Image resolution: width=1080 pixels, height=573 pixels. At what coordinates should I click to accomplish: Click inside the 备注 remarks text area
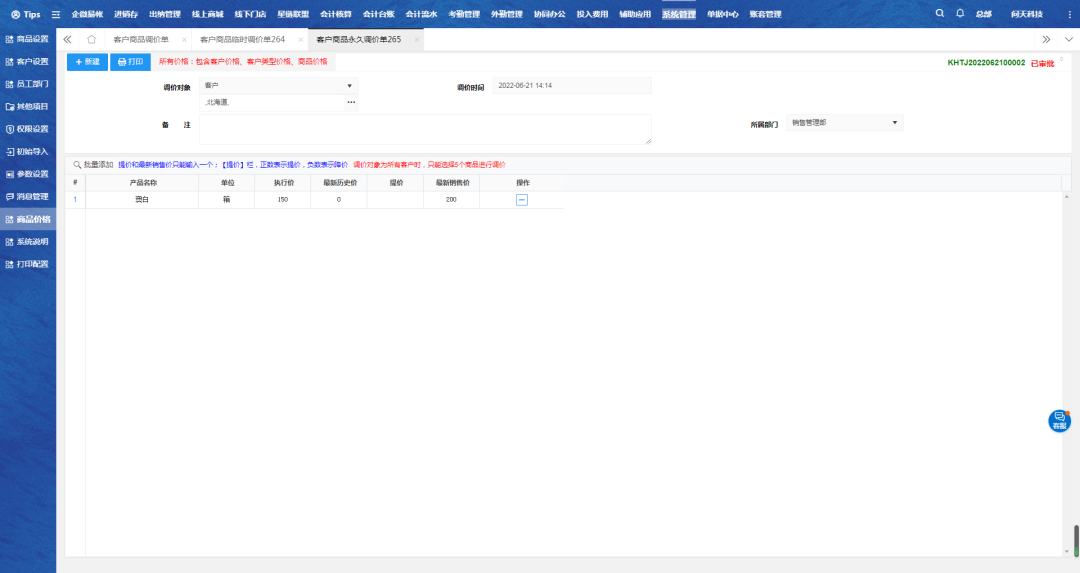(x=425, y=129)
